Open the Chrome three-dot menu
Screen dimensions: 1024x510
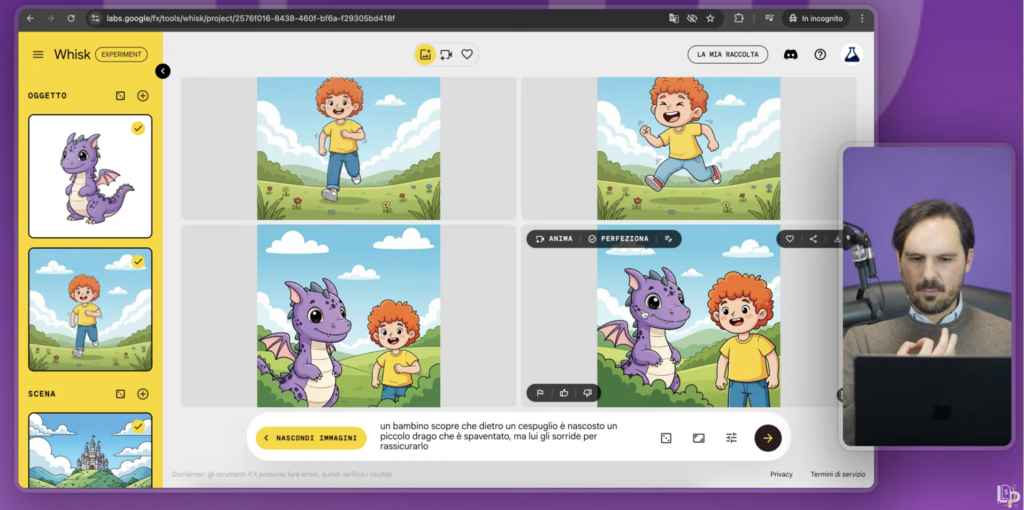point(862,18)
